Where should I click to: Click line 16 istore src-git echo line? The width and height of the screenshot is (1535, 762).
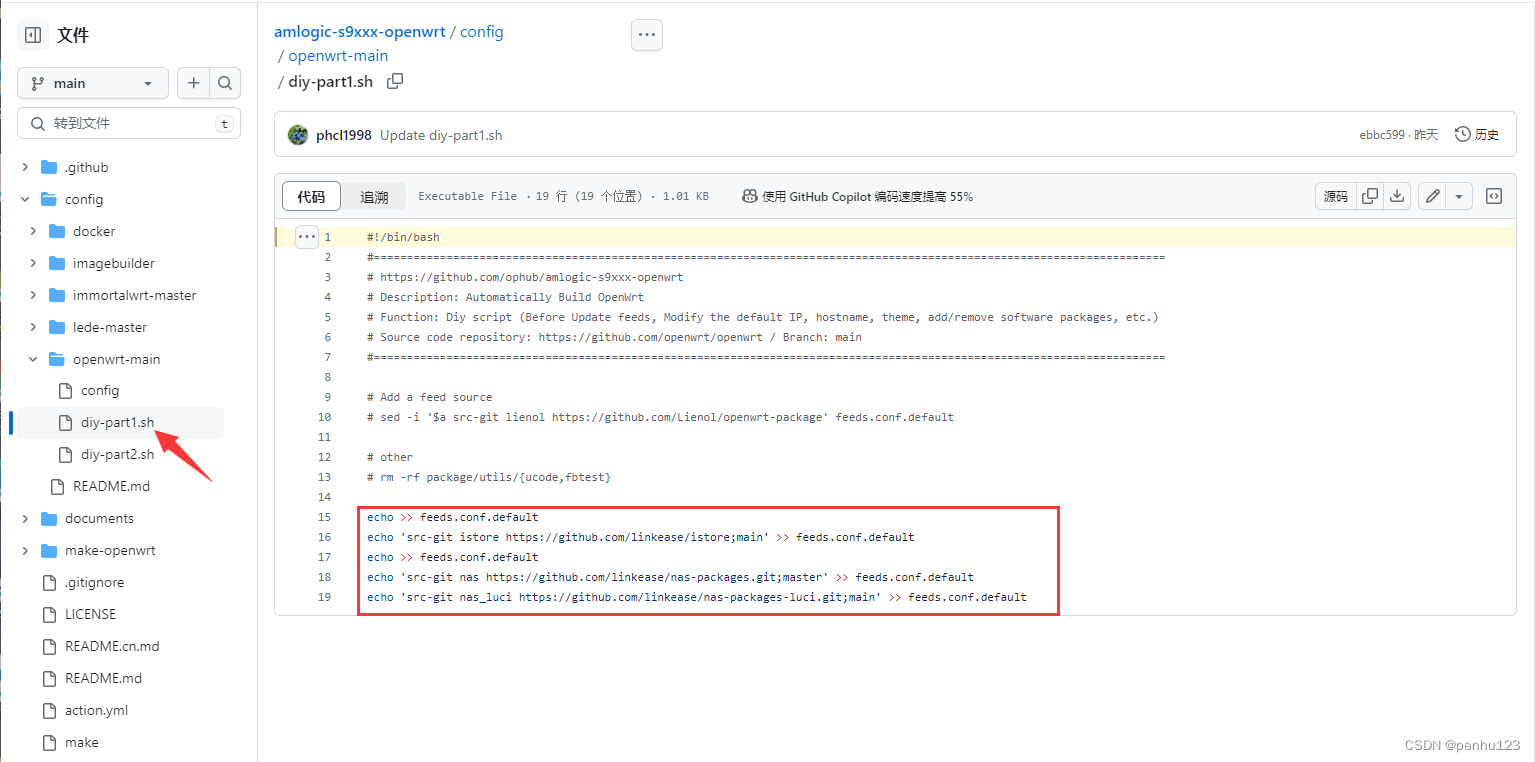tap(640, 537)
